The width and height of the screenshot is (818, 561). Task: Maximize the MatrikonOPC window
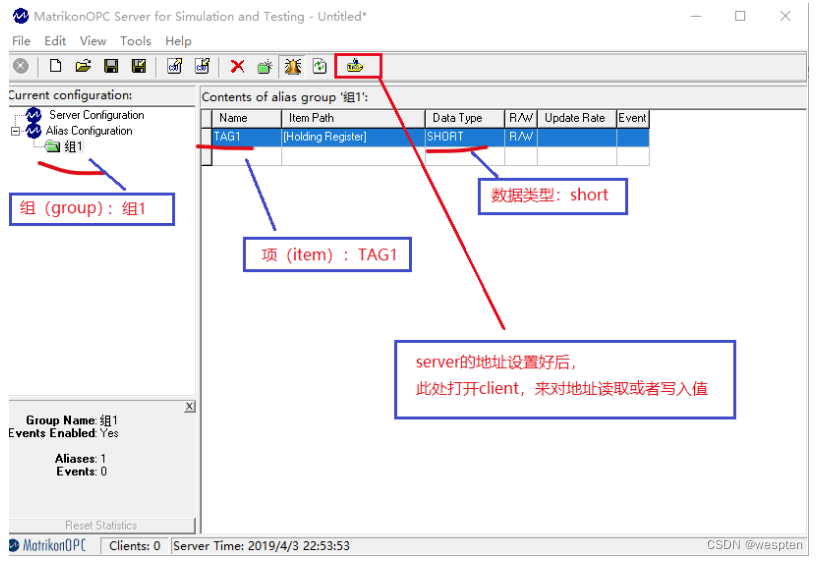pos(740,16)
